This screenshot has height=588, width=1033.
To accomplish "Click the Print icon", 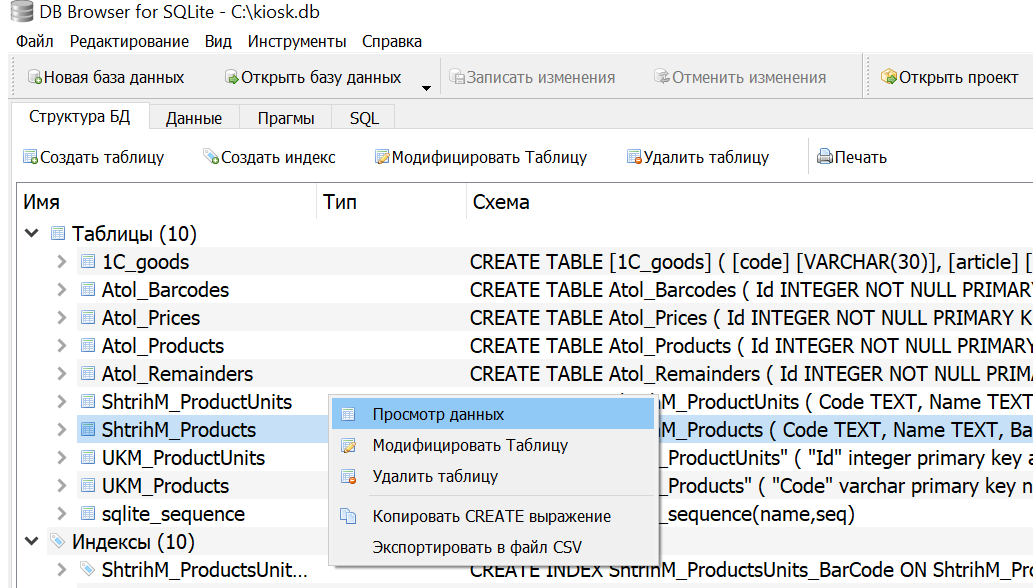I will tap(825, 157).
